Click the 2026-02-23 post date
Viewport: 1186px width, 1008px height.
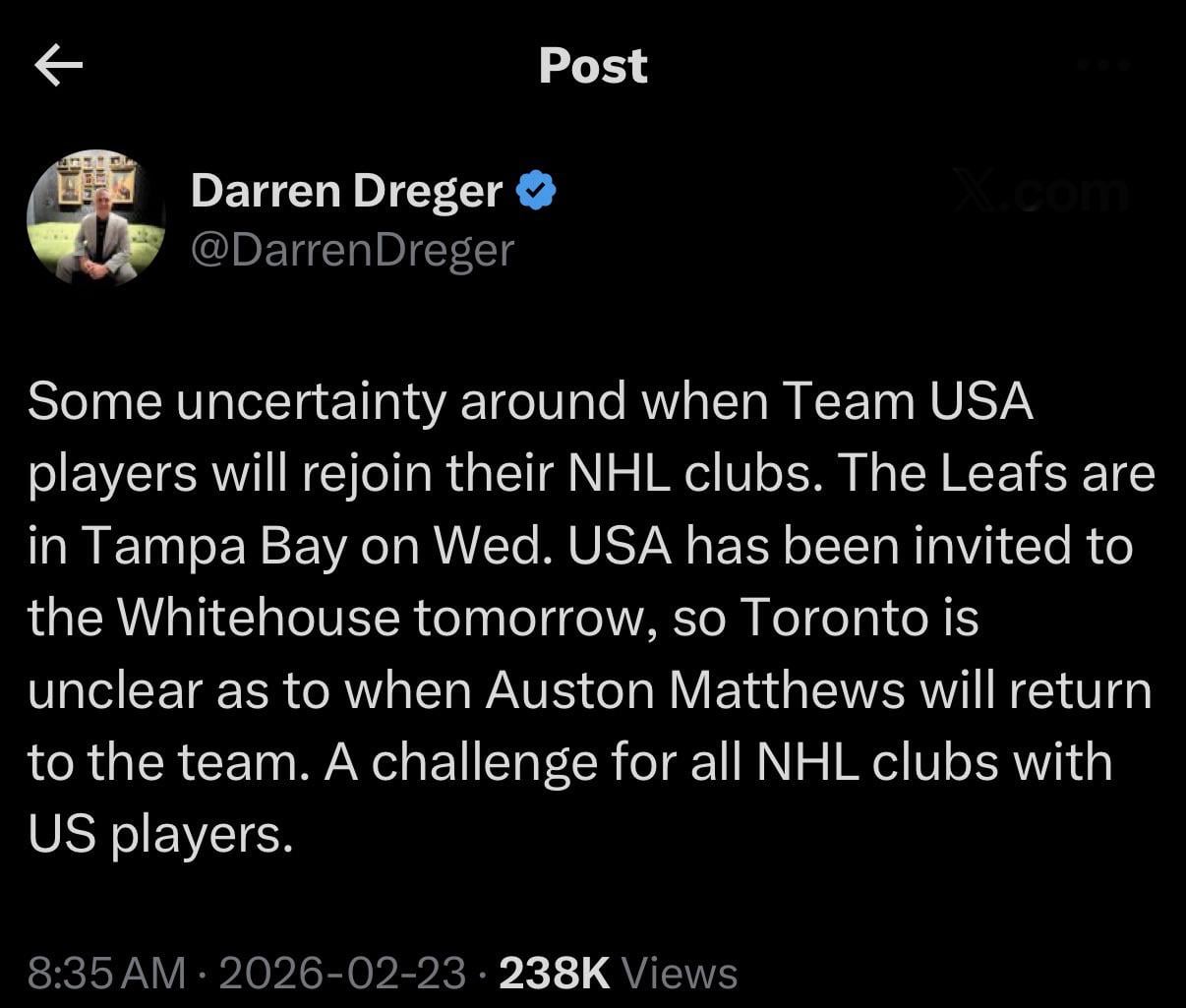[x=342, y=974]
